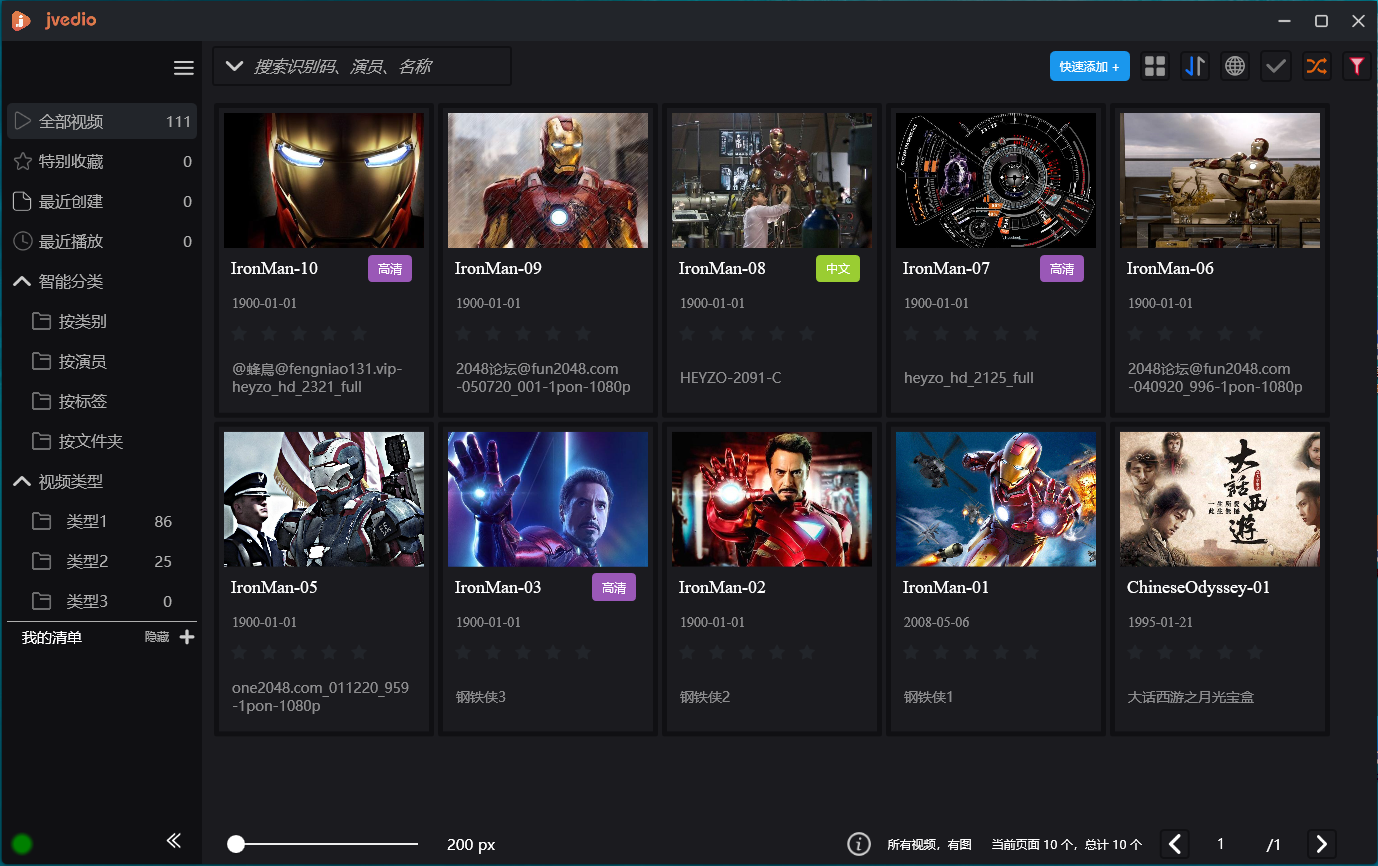
Task: Click the 中文 tag on IronMan-08
Action: (x=838, y=269)
